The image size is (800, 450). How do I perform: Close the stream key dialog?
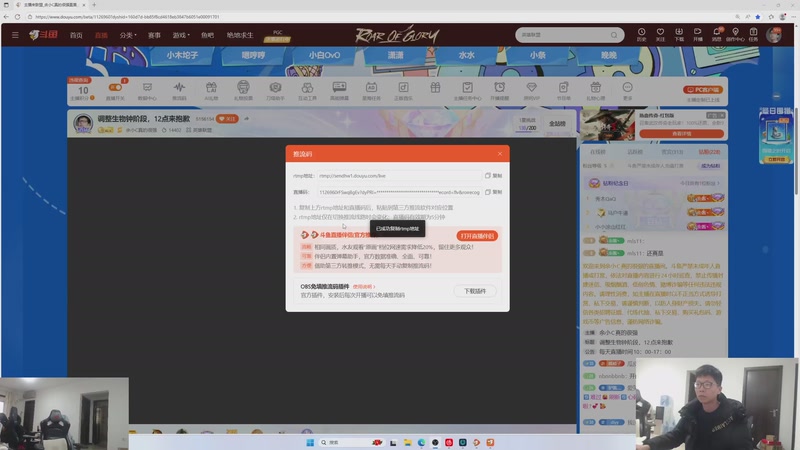click(x=499, y=154)
